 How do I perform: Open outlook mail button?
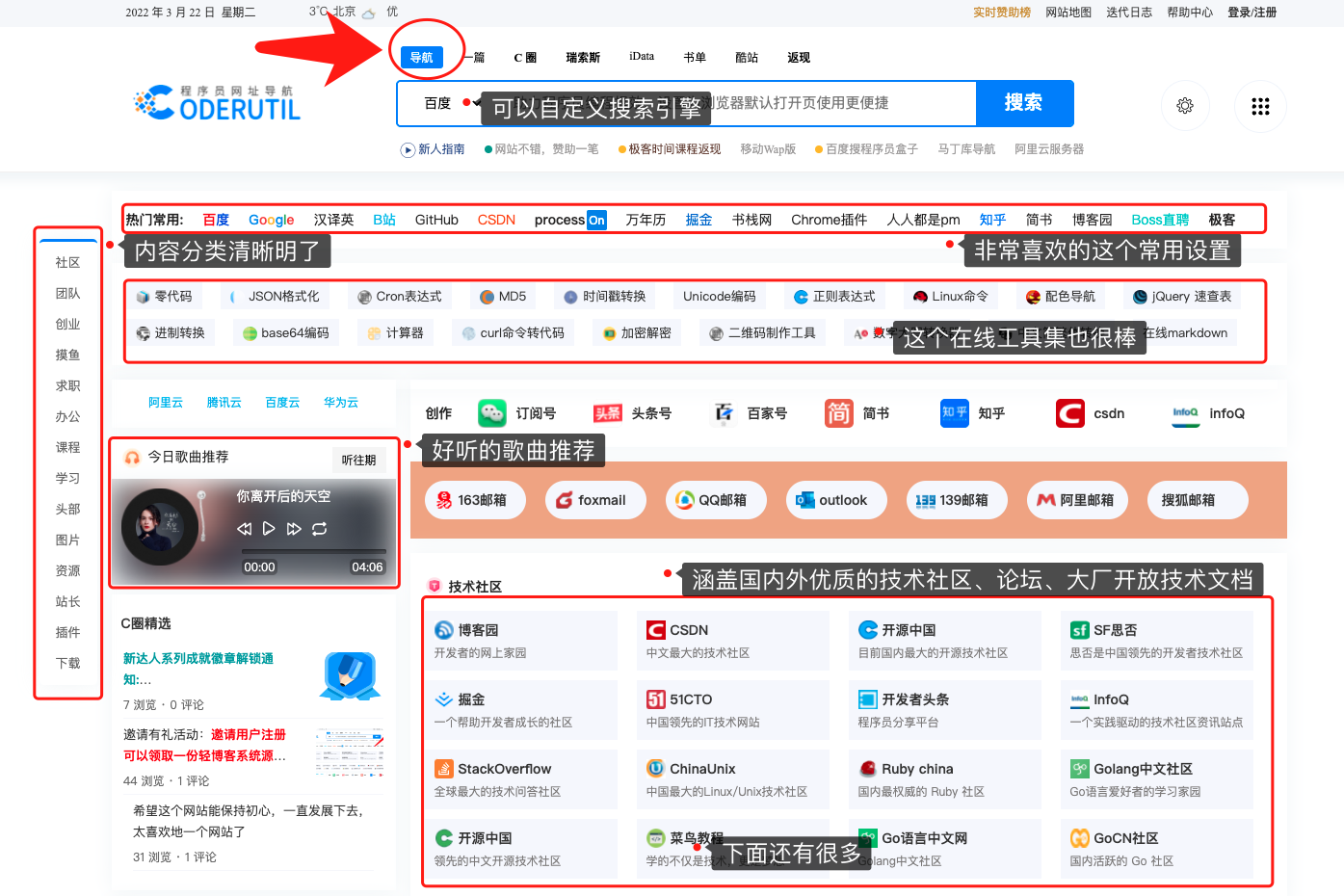837,500
